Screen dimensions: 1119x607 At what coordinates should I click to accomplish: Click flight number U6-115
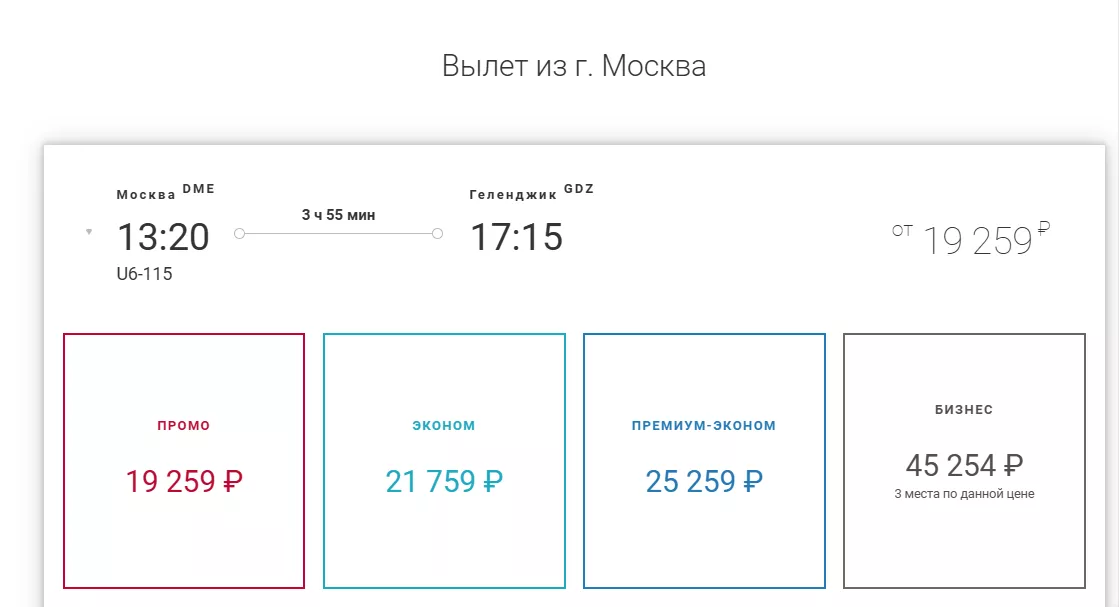coord(145,273)
